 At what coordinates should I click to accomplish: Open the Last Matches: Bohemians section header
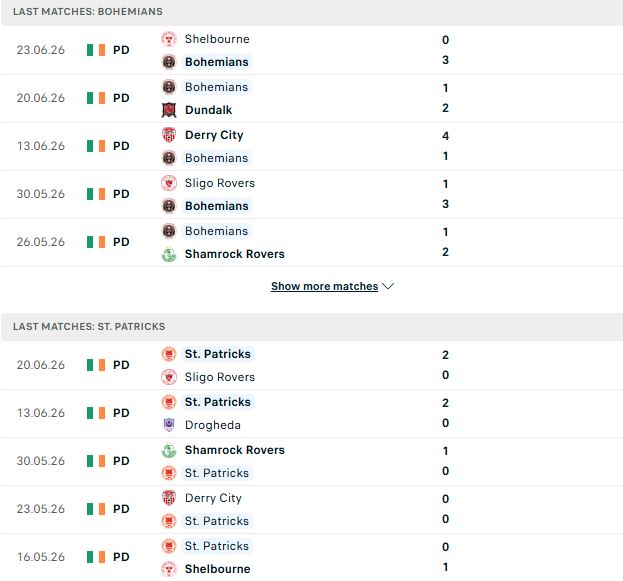coord(312,12)
